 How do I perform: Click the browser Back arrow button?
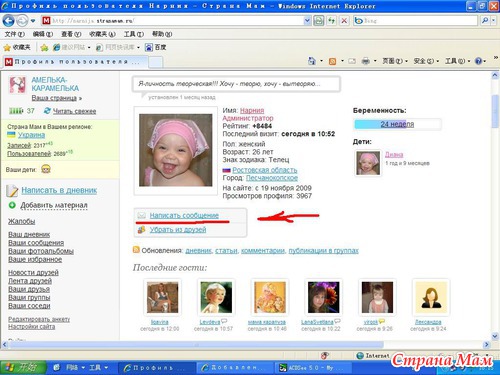tap(8, 21)
